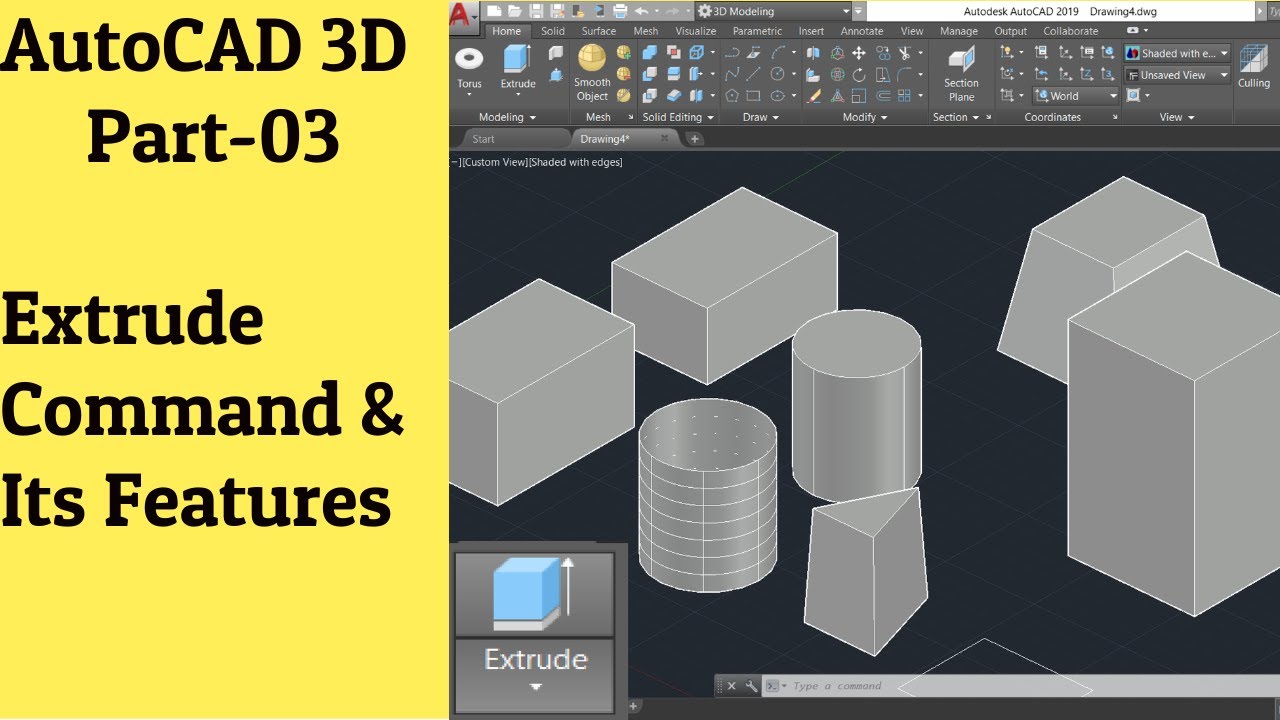Click the Interfere solids icon

click(674, 52)
